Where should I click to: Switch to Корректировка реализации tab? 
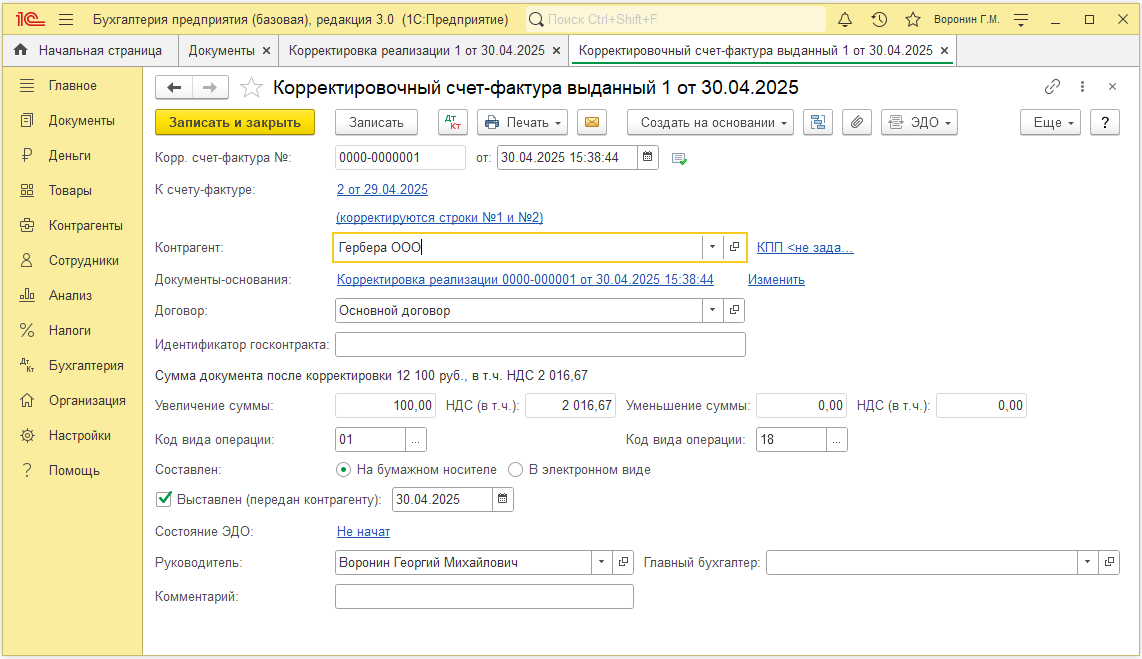pyautogui.click(x=417, y=50)
